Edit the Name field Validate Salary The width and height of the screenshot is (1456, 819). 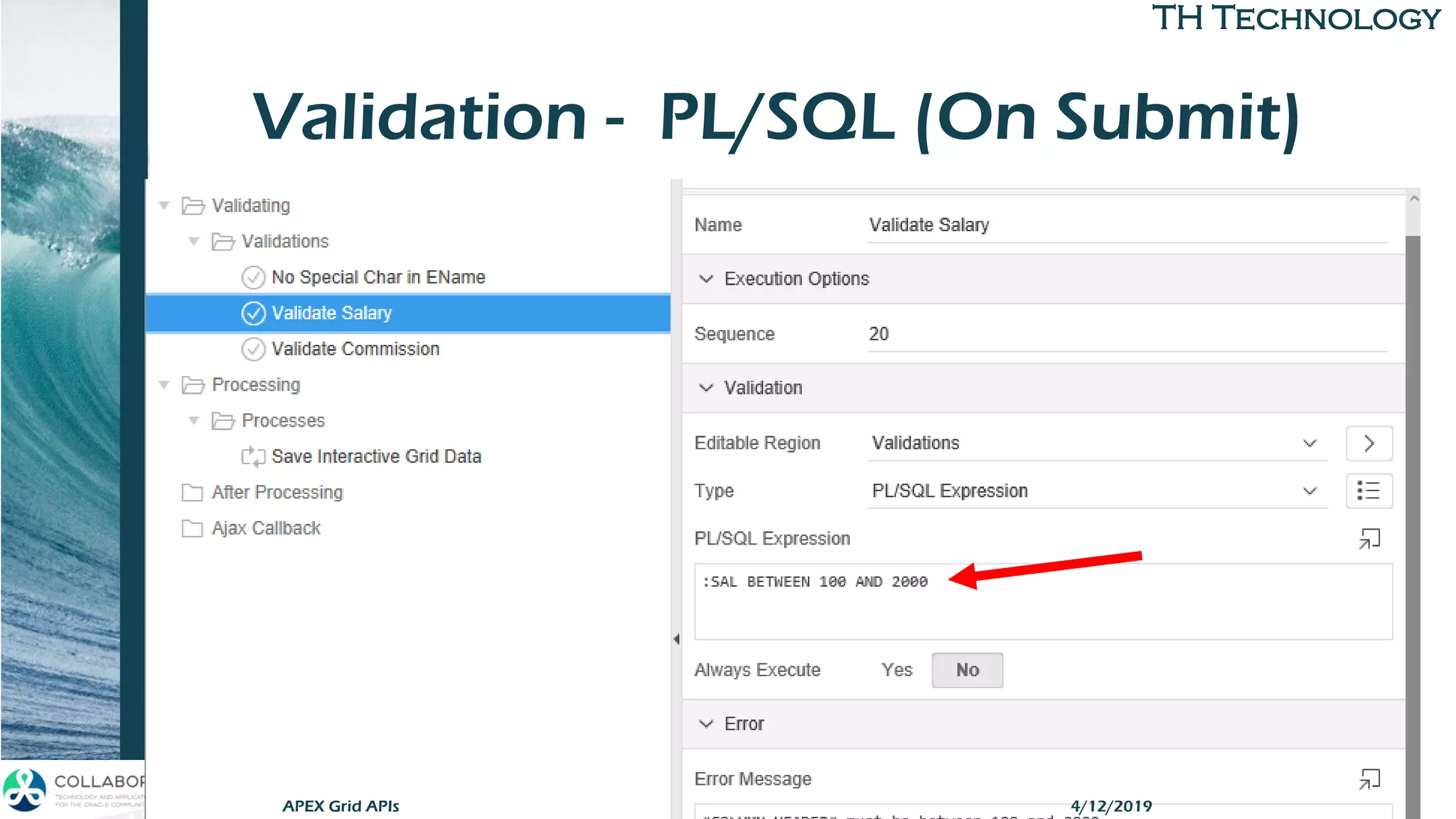1127,225
